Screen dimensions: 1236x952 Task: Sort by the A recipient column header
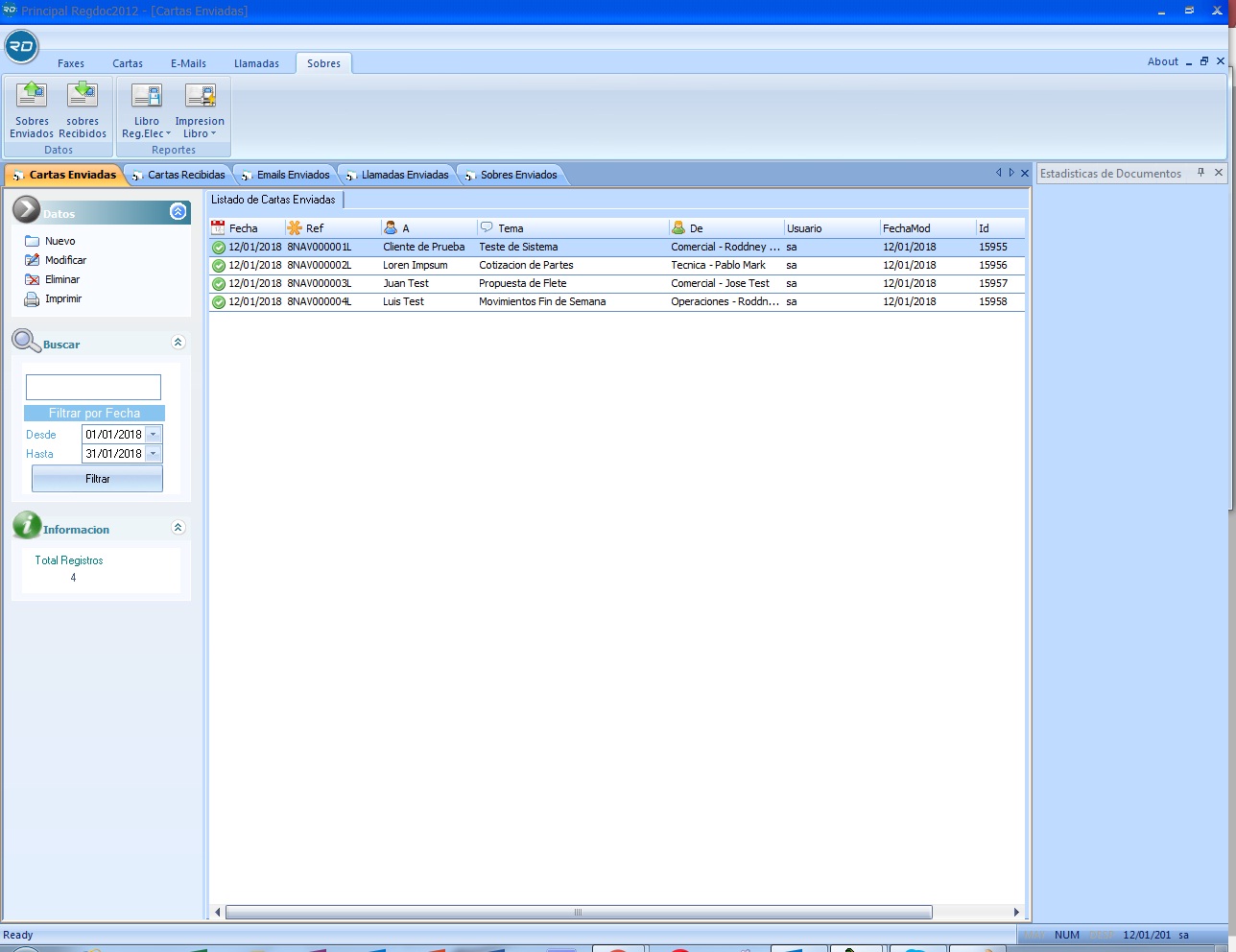click(x=429, y=228)
